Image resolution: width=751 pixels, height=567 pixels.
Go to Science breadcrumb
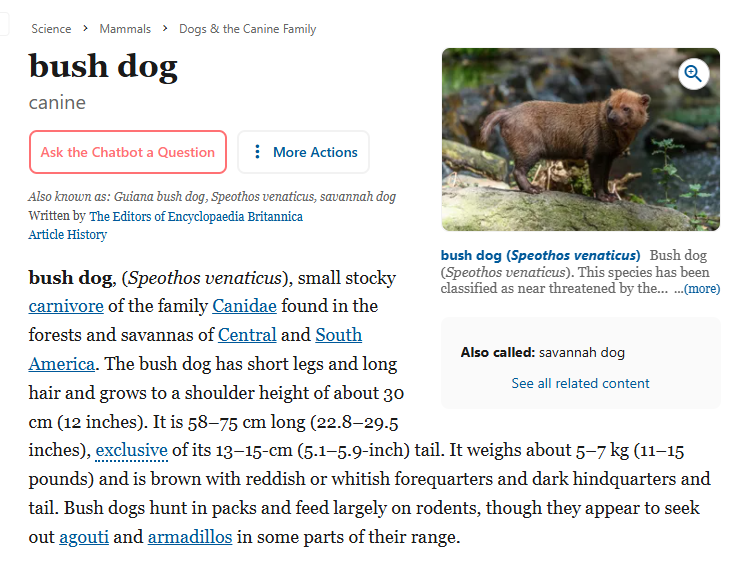click(51, 29)
